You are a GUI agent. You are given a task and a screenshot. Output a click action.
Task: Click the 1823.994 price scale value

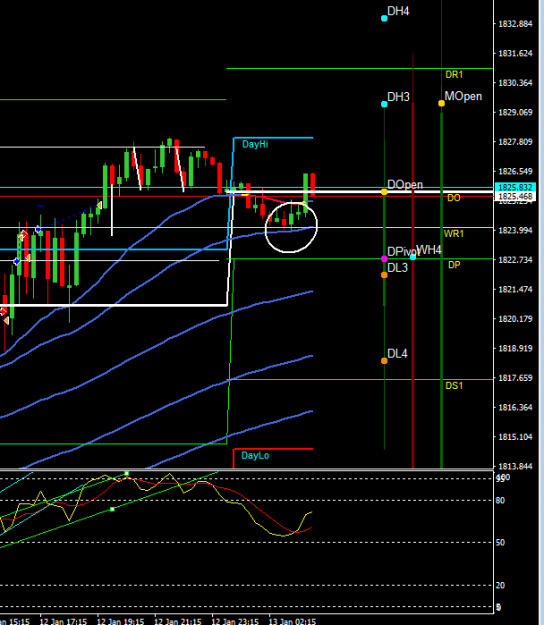click(x=515, y=230)
